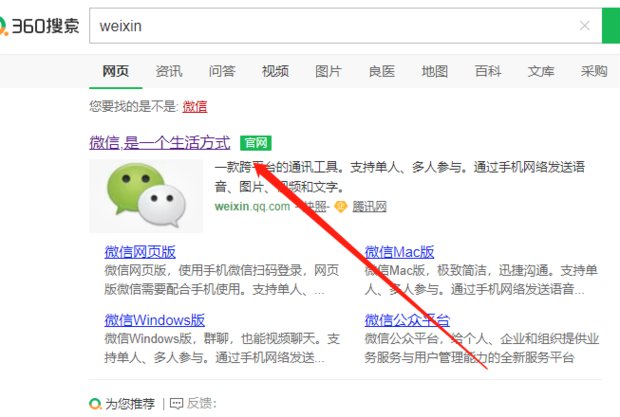Open the 腾讯网 link
This screenshot has height=417, width=620.
pos(369,206)
